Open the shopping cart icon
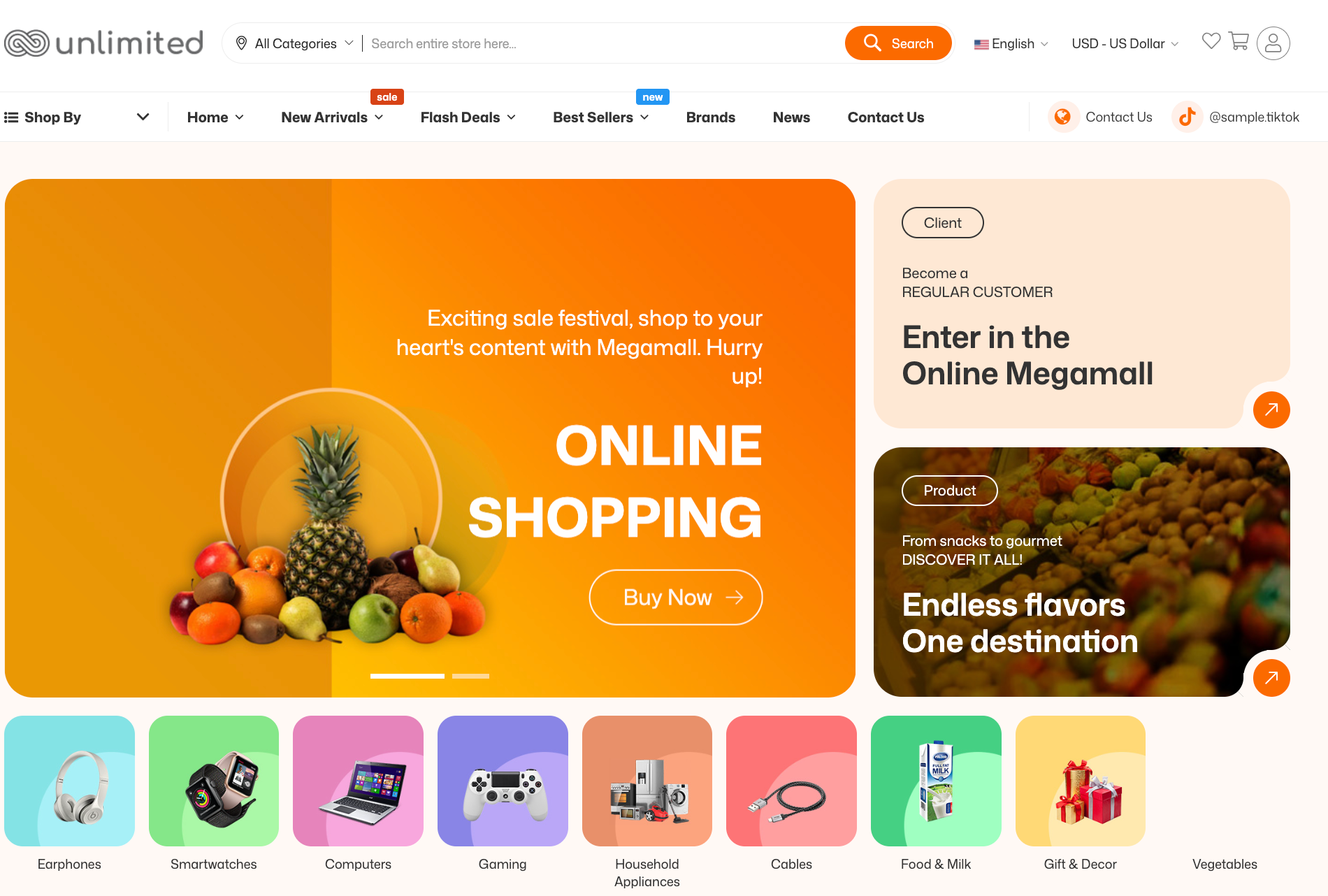This screenshot has height=896, width=1328. (x=1239, y=41)
